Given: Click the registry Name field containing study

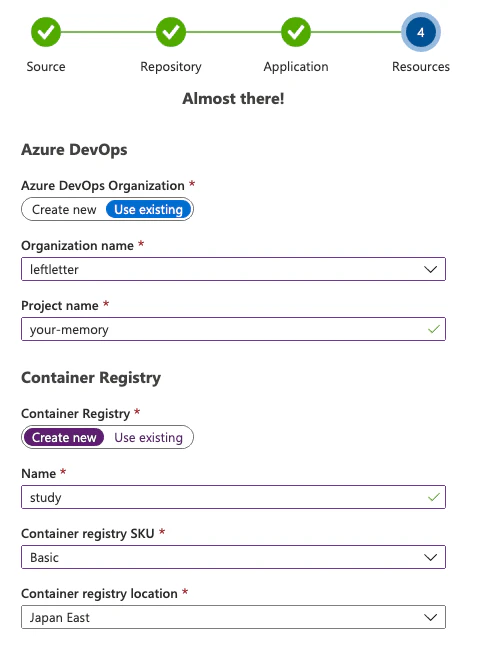Looking at the screenshot, I should (x=233, y=497).
